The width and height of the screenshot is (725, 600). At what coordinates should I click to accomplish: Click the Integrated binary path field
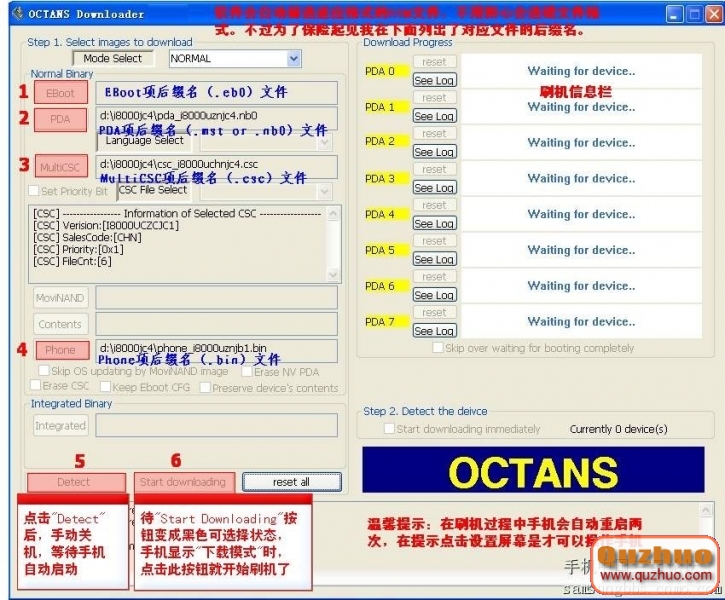[216, 425]
